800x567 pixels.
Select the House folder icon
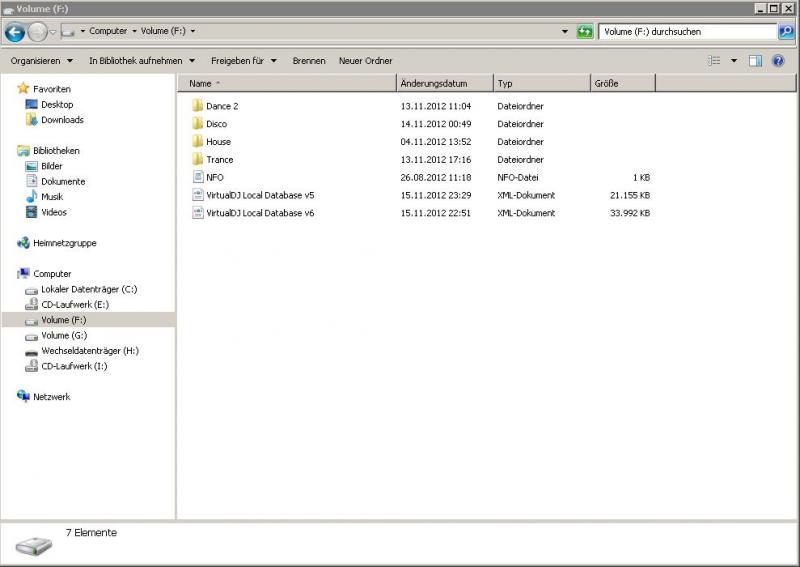[198, 141]
